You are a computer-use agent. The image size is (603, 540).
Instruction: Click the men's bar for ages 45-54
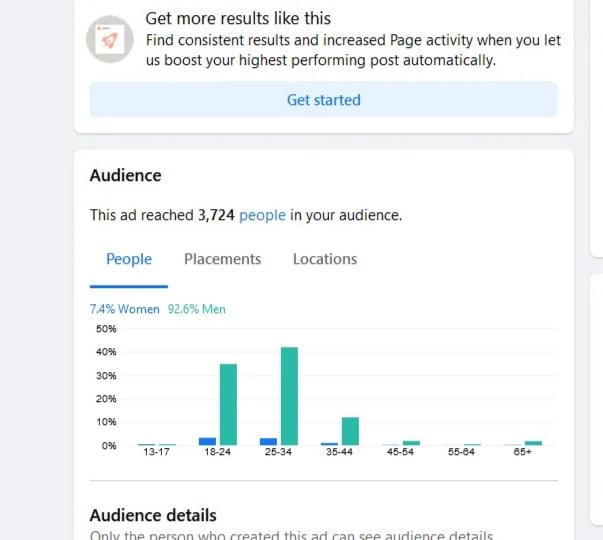click(411, 442)
